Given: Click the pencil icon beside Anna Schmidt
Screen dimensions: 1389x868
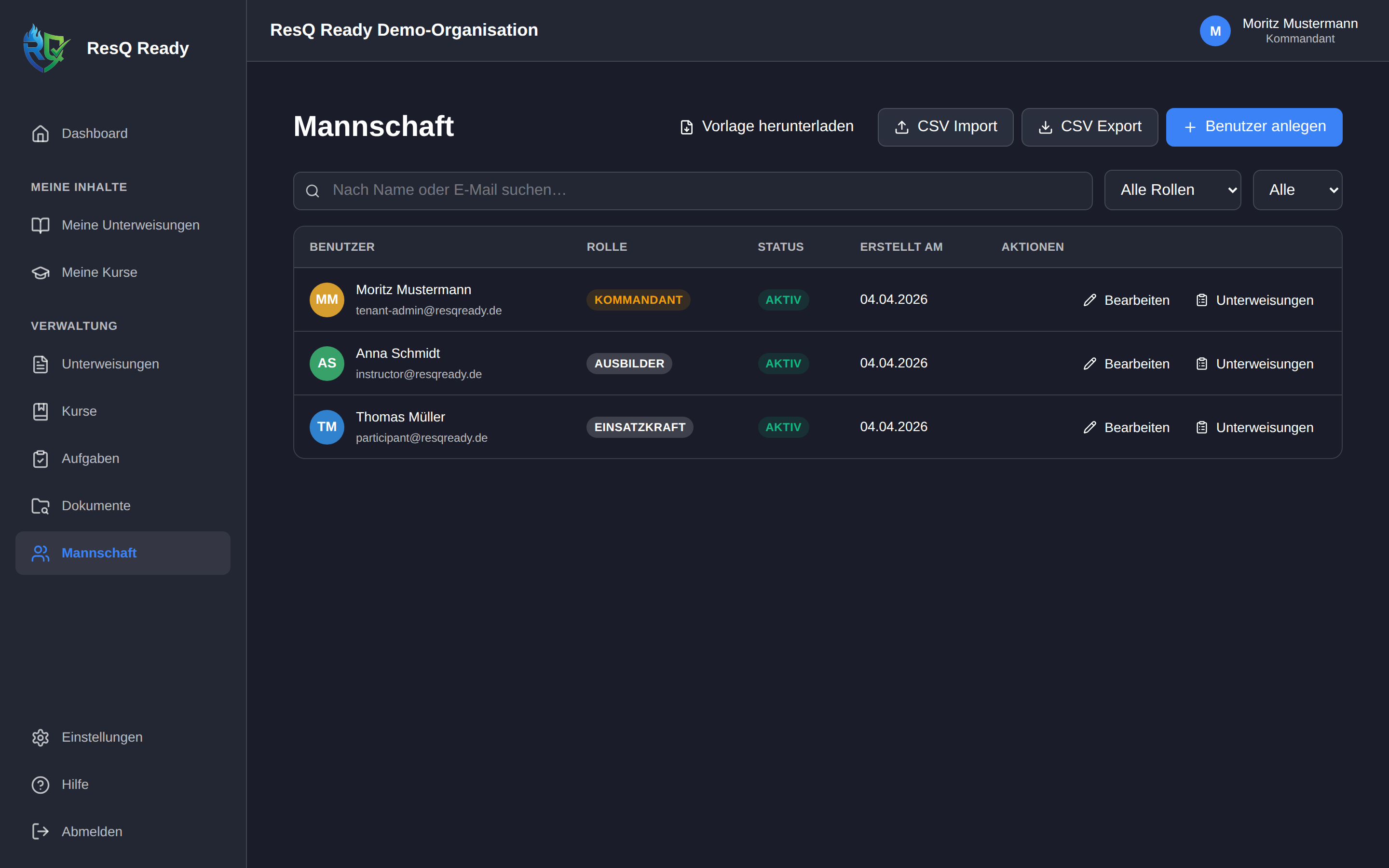Looking at the screenshot, I should pos(1089,364).
